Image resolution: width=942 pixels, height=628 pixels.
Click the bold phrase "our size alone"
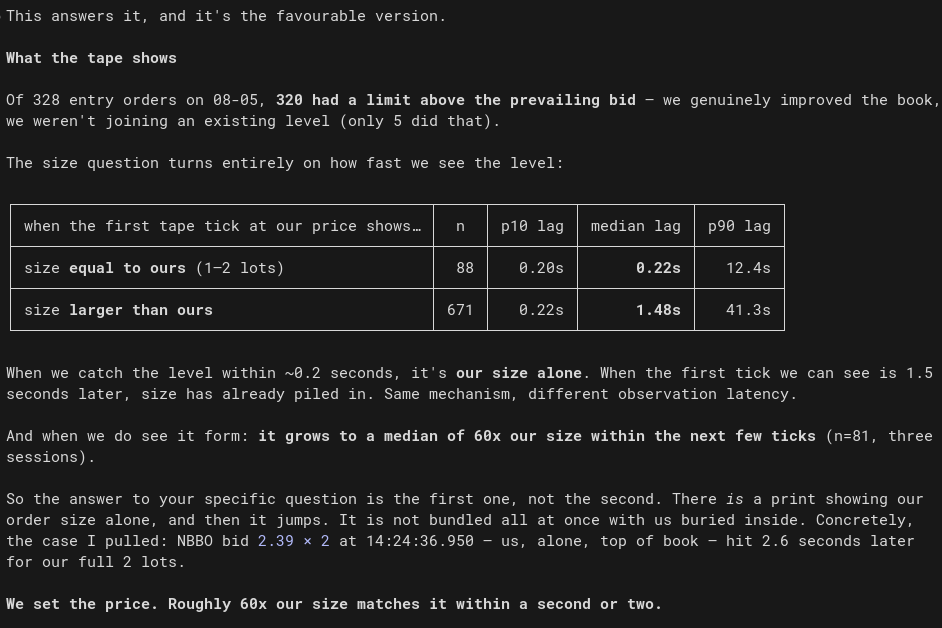[518, 373]
